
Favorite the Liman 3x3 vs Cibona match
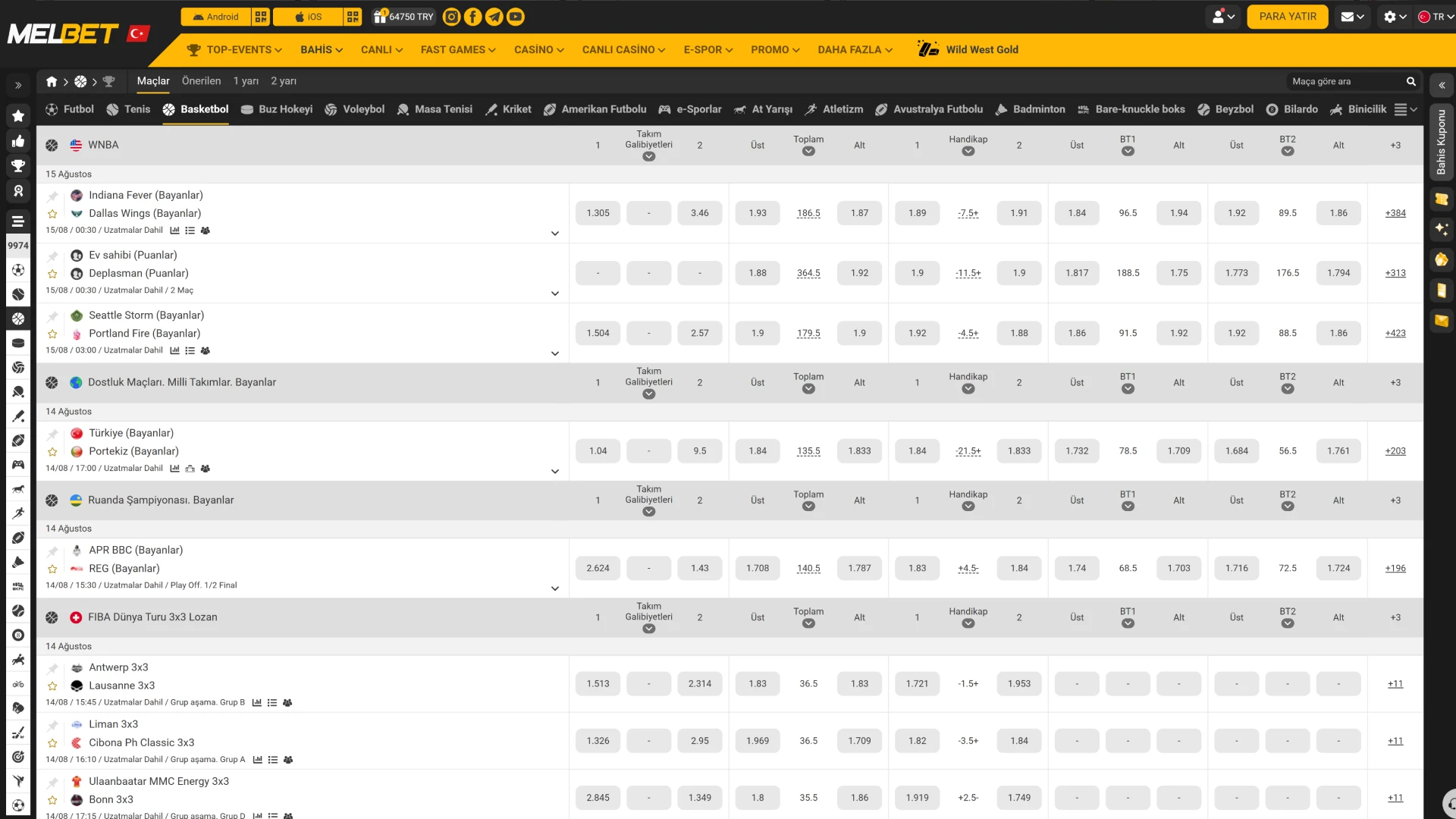point(52,743)
